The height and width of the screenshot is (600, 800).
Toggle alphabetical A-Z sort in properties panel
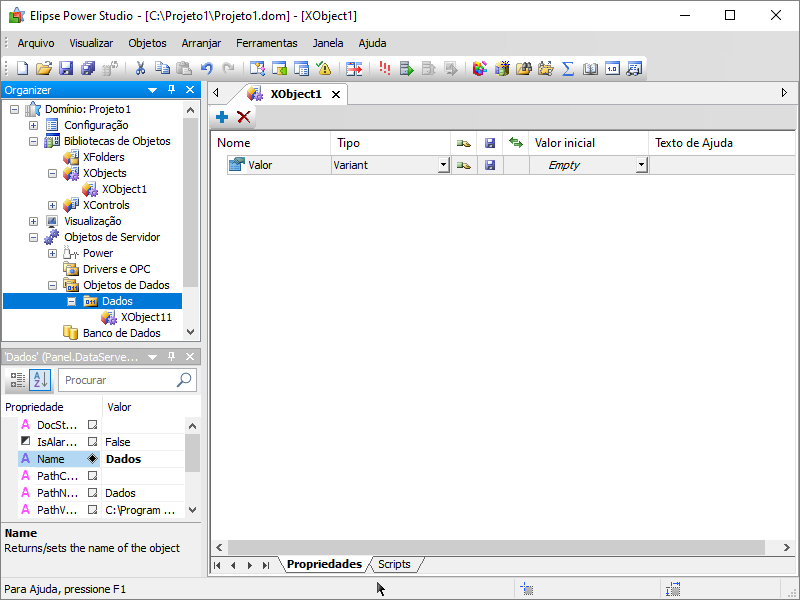click(39, 380)
